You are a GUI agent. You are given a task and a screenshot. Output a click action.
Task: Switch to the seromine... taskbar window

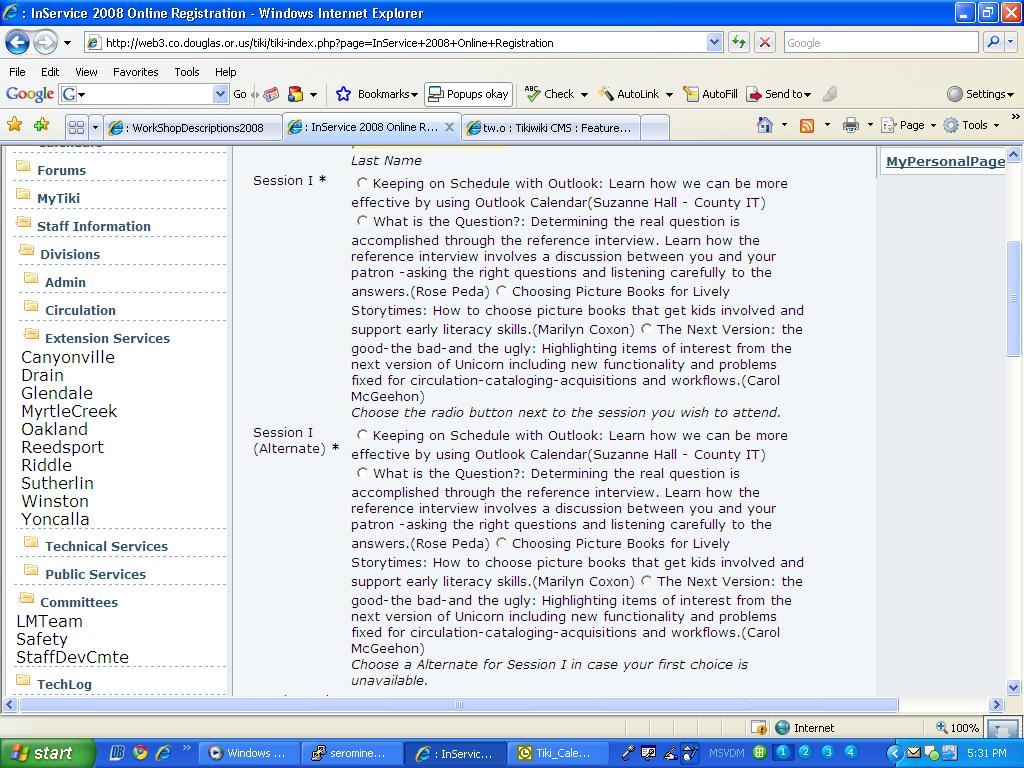[351, 753]
